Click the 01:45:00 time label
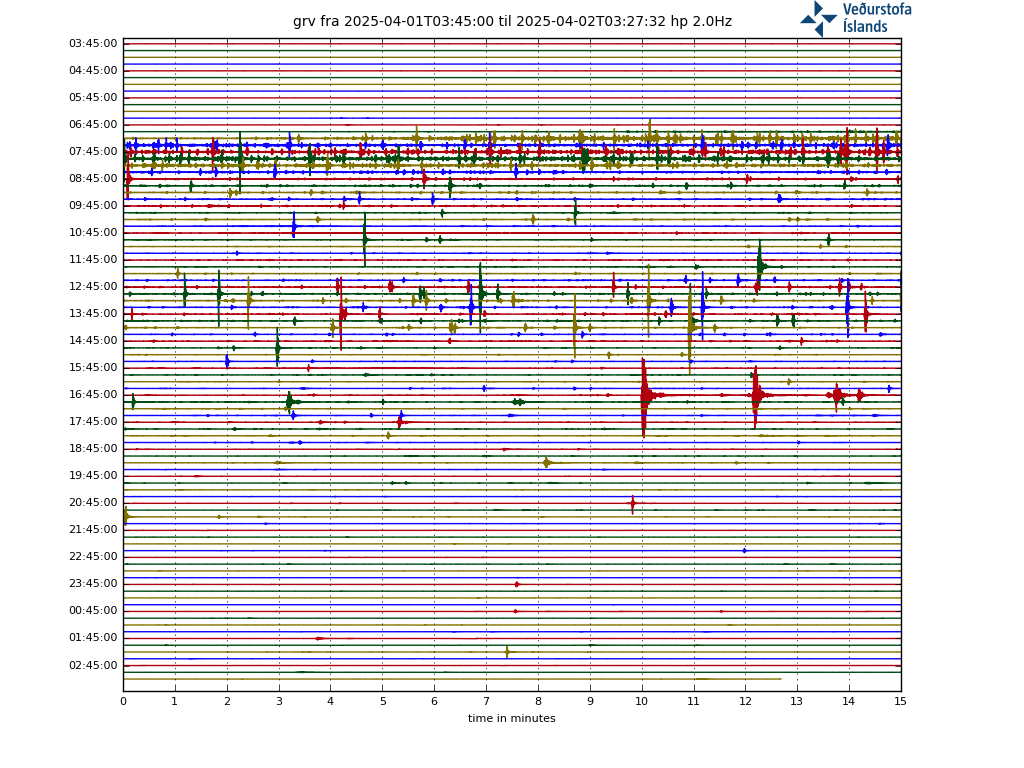Viewport: 1024px width, 768px height. pos(93,637)
